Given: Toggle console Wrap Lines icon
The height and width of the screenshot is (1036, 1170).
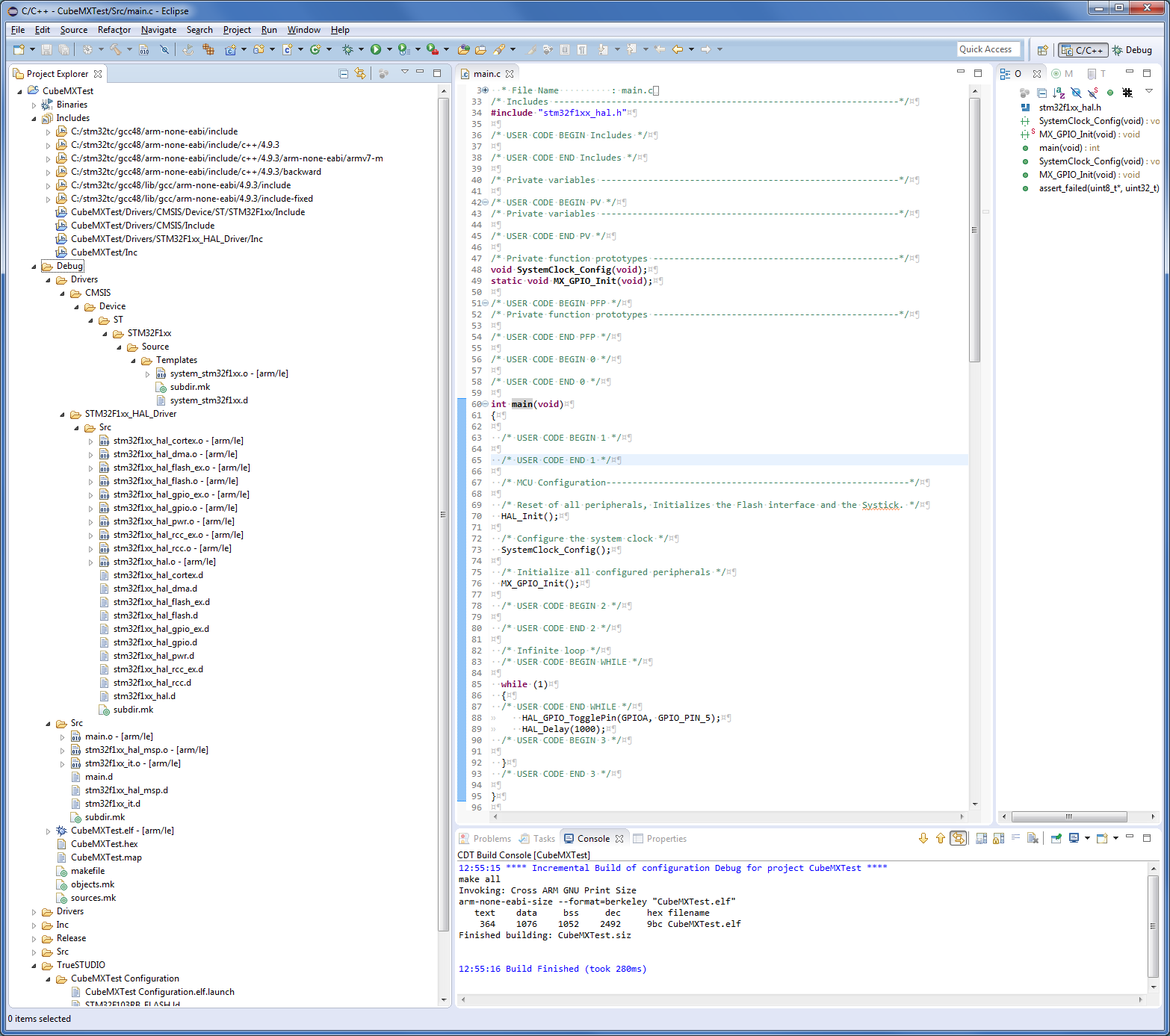Looking at the screenshot, I should (1015, 838).
